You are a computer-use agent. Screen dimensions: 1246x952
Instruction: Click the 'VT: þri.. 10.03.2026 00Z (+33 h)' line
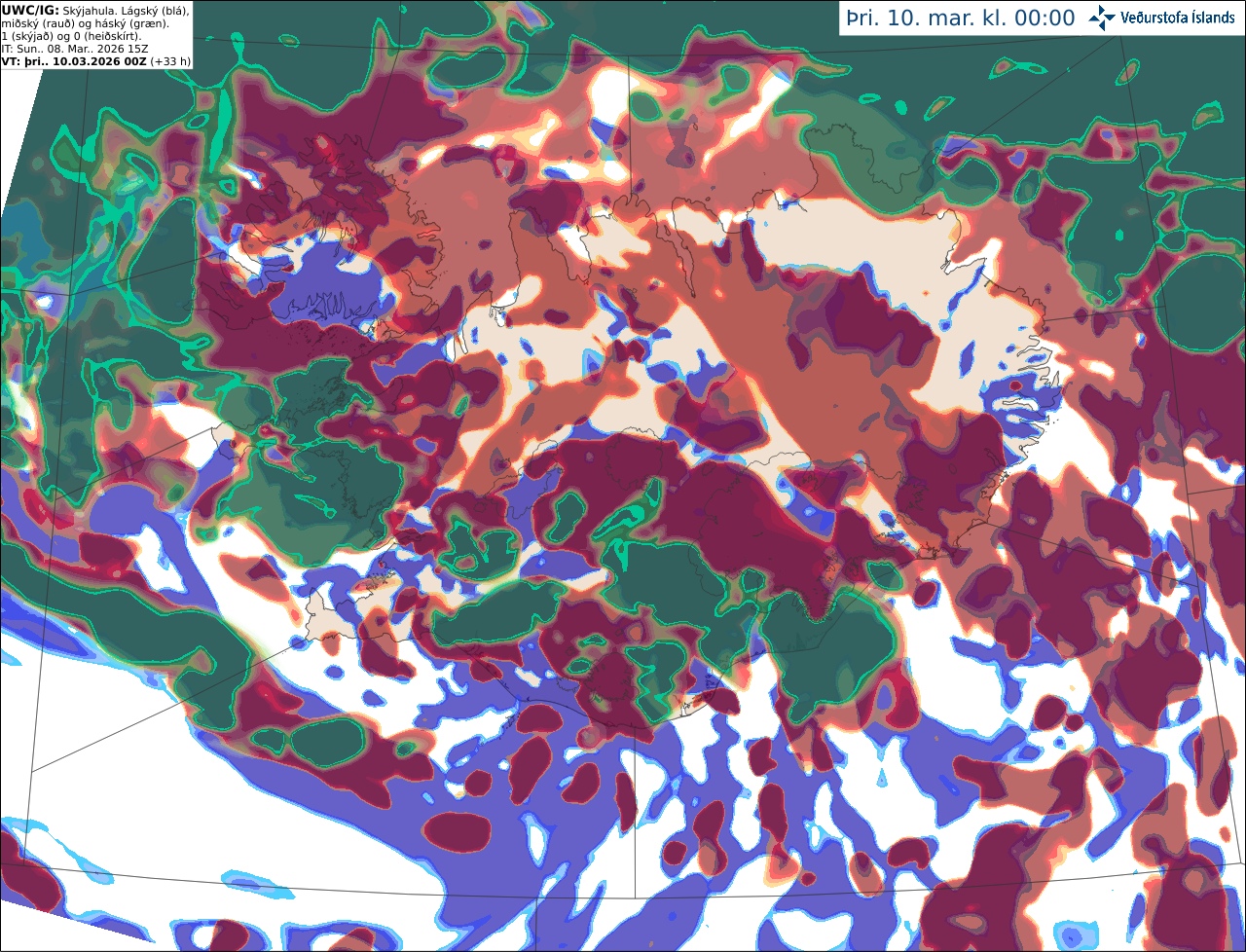(96, 61)
